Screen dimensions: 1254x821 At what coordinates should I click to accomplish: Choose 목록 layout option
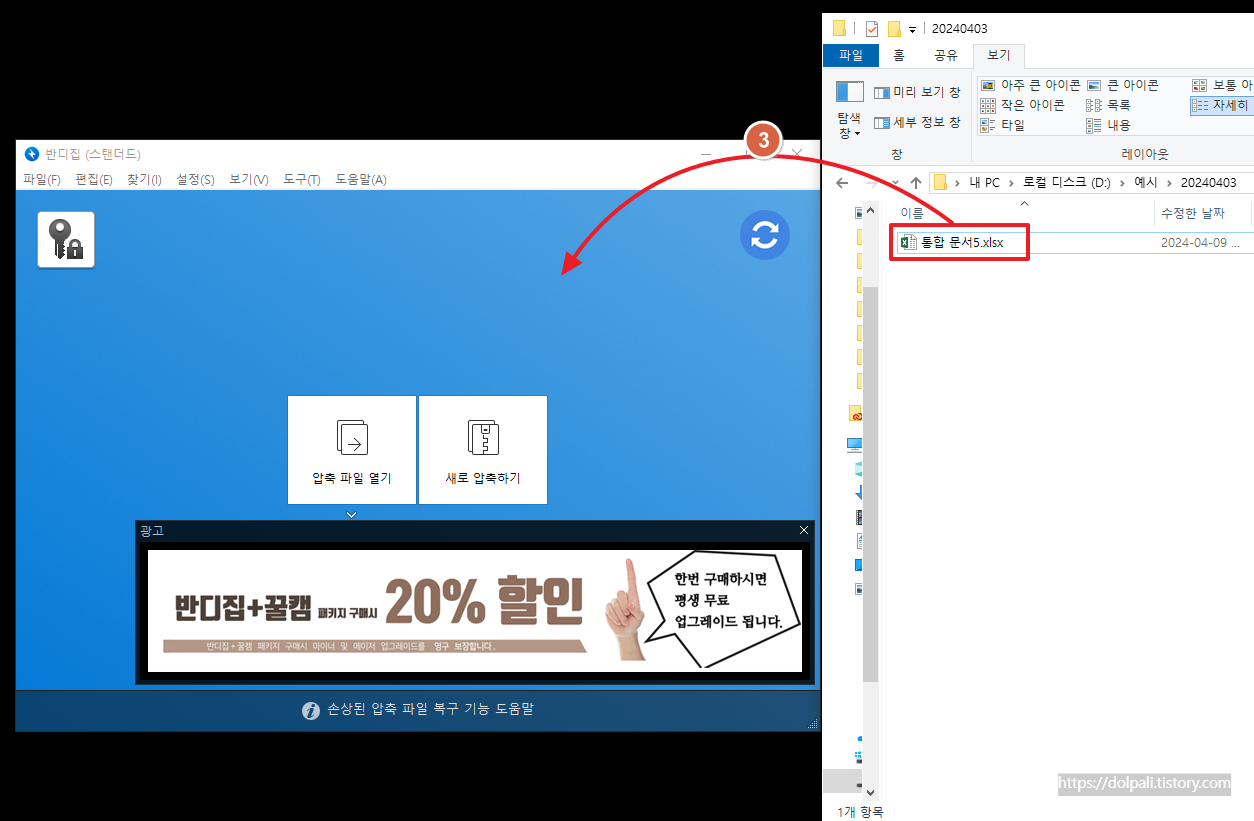point(1108,105)
